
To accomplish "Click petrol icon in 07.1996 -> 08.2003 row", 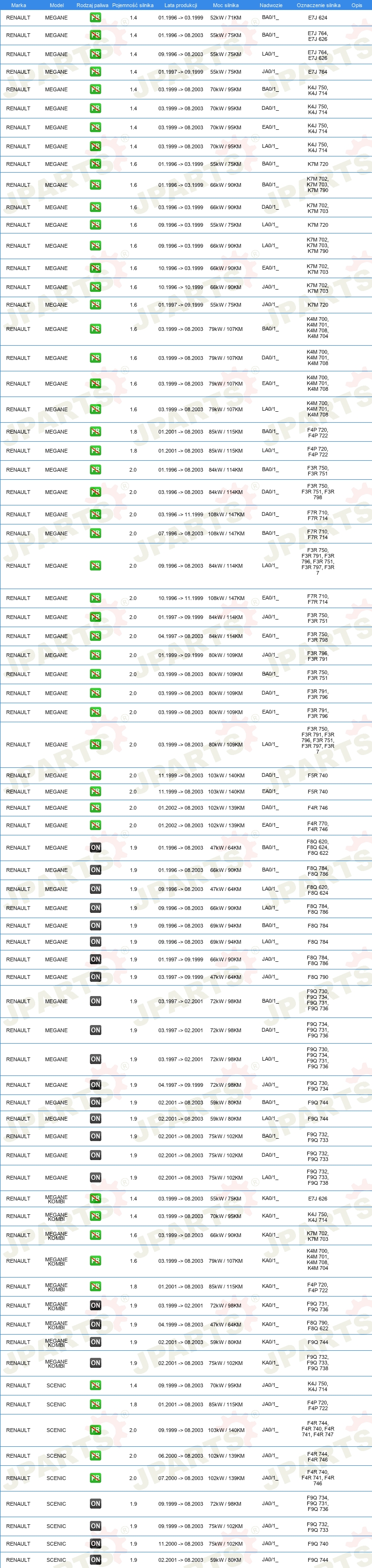I will coord(96,533).
